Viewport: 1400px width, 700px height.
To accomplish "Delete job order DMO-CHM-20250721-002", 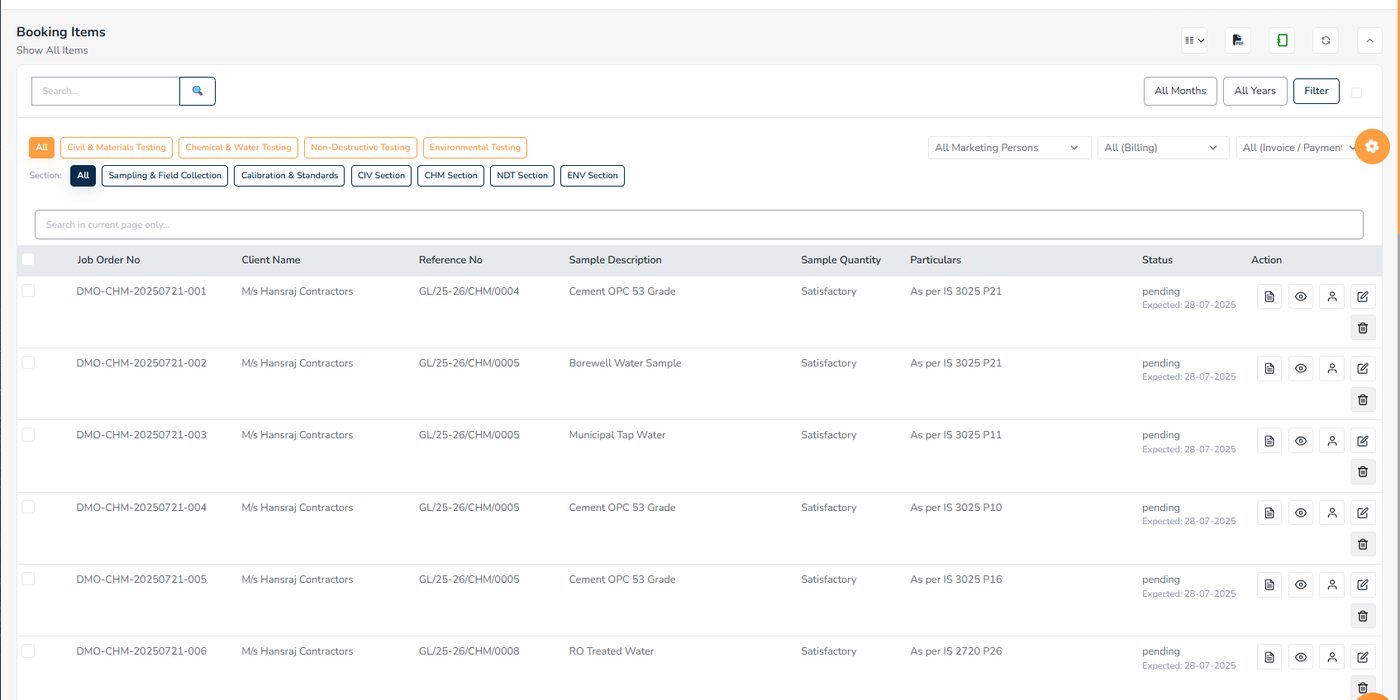I will pyautogui.click(x=1363, y=399).
